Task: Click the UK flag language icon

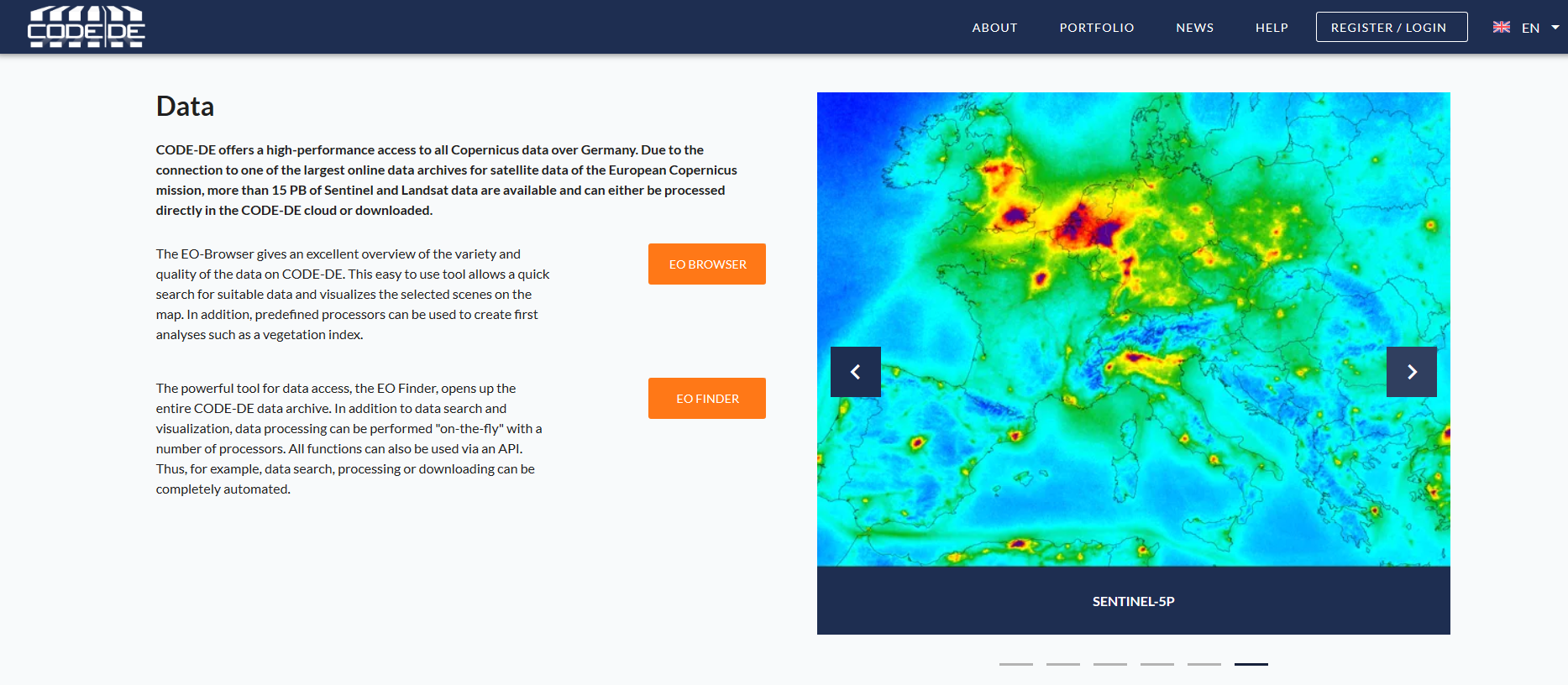Action: pyautogui.click(x=1502, y=28)
